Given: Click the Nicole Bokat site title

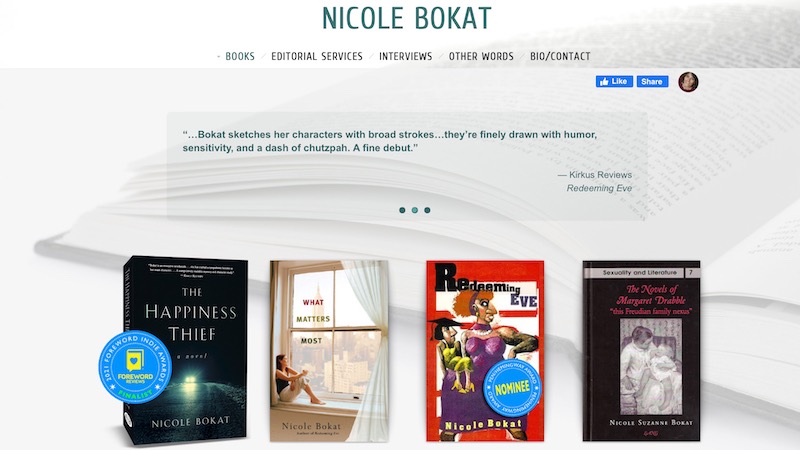Looking at the screenshot, I should coord(407,18).
